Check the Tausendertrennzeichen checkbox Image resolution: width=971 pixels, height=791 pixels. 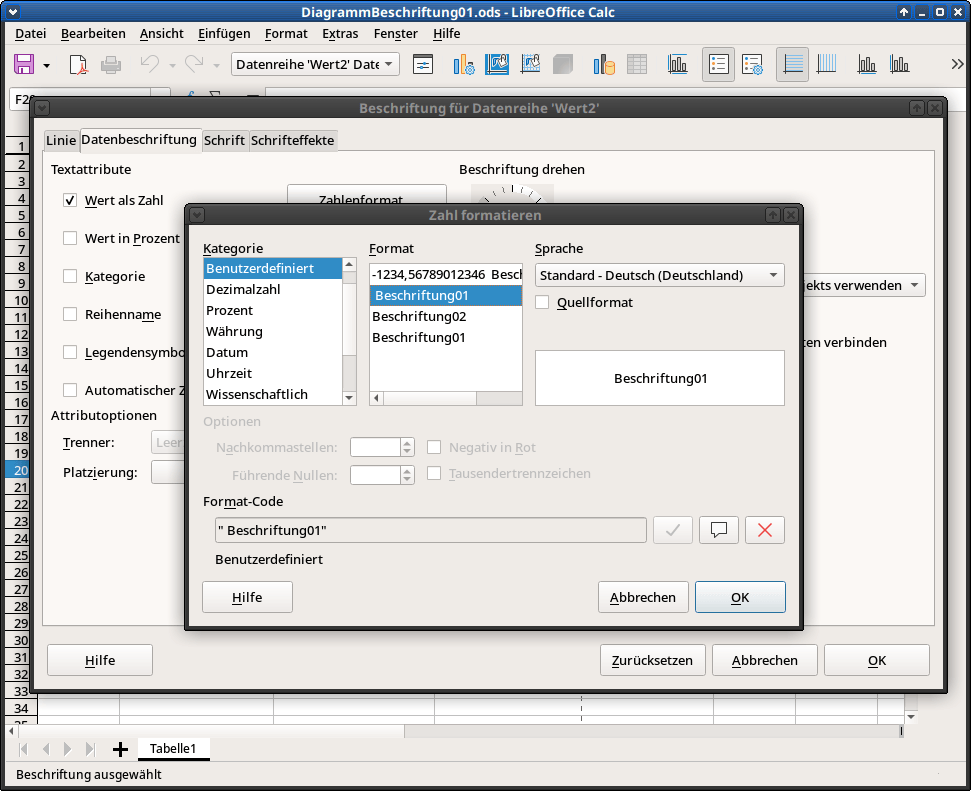point(434,473)
